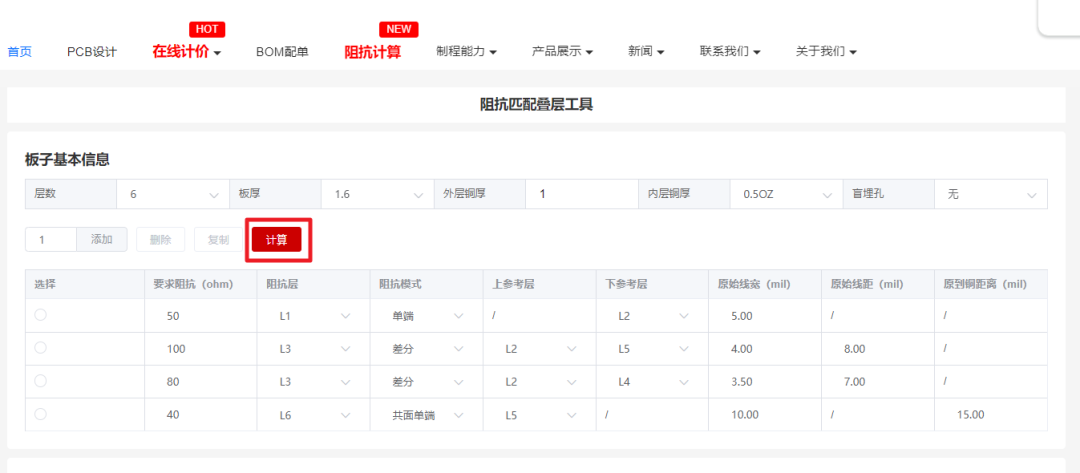Open the 下参考层 dropdown showing L4

pos(653,381)
